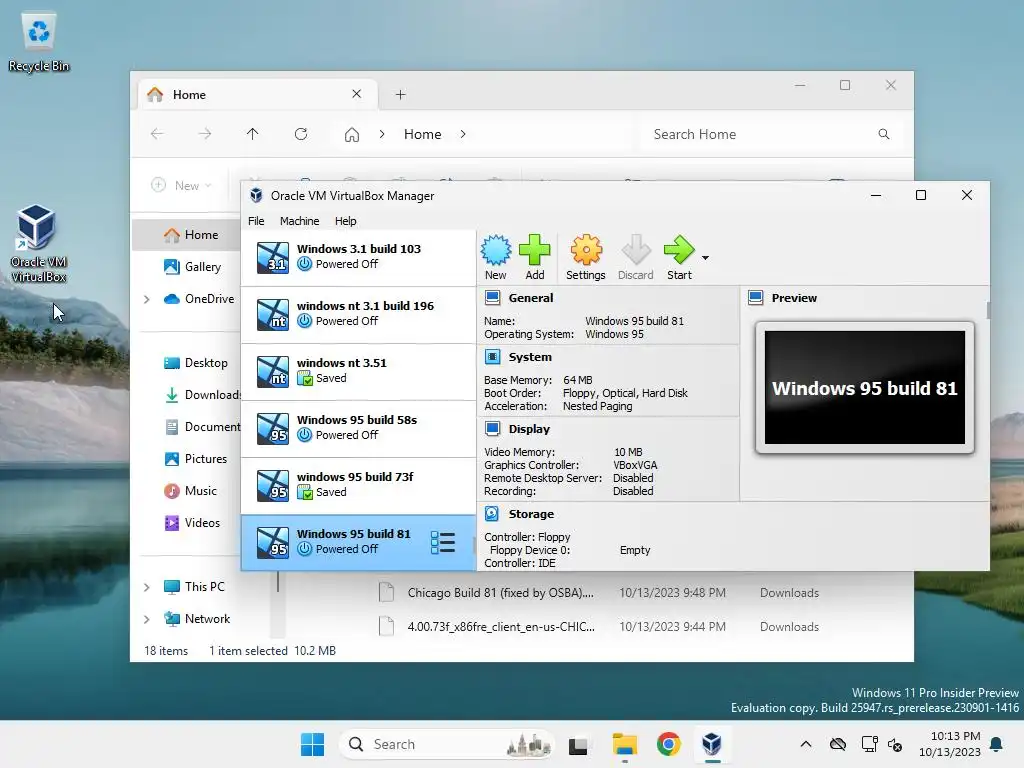1024x768 pixels.
Task: Select the Windows 95 build 58s VM
Action: [359, 428]
